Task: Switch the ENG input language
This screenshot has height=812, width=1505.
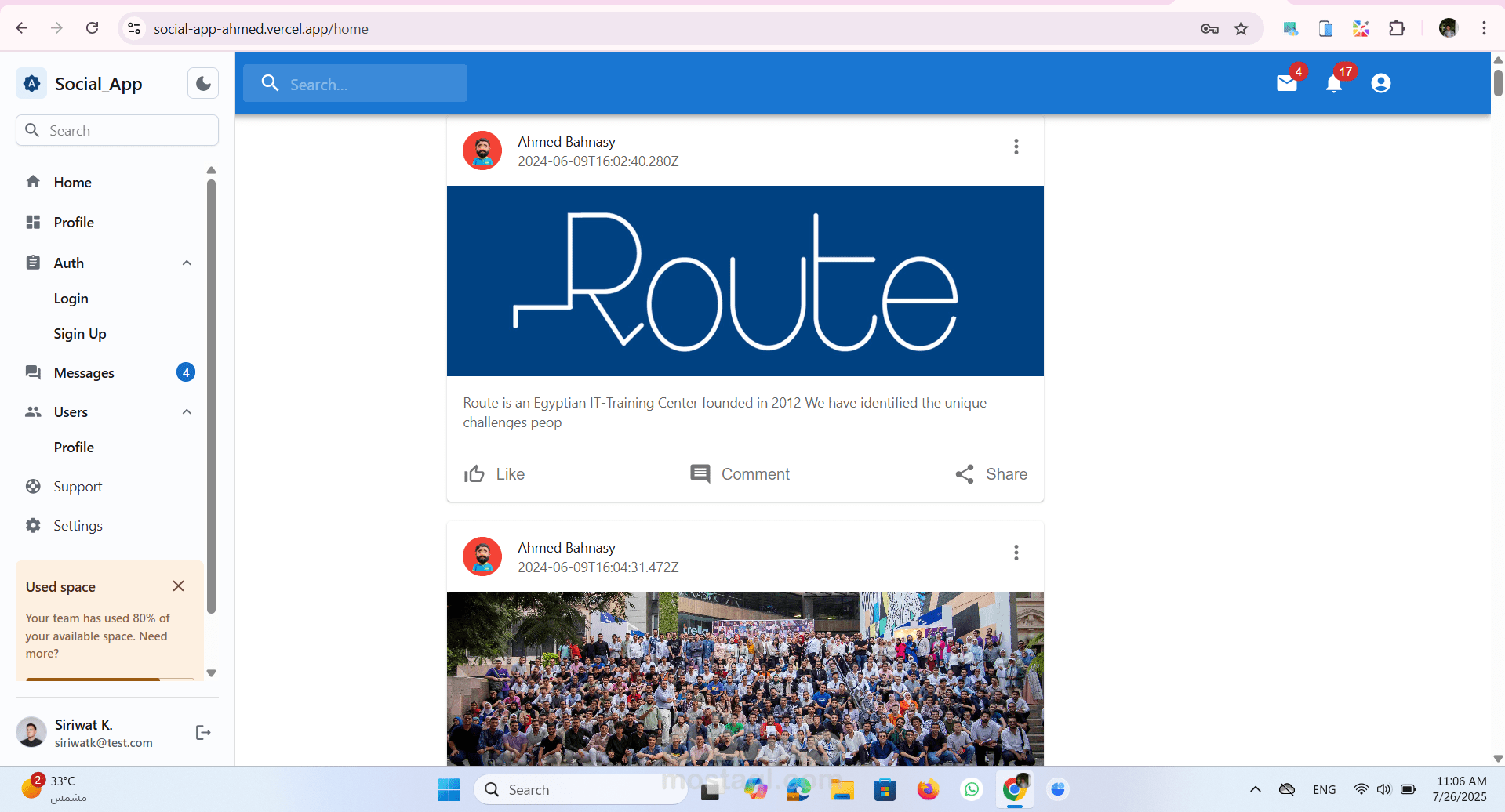Action: tap(1325, 789)
